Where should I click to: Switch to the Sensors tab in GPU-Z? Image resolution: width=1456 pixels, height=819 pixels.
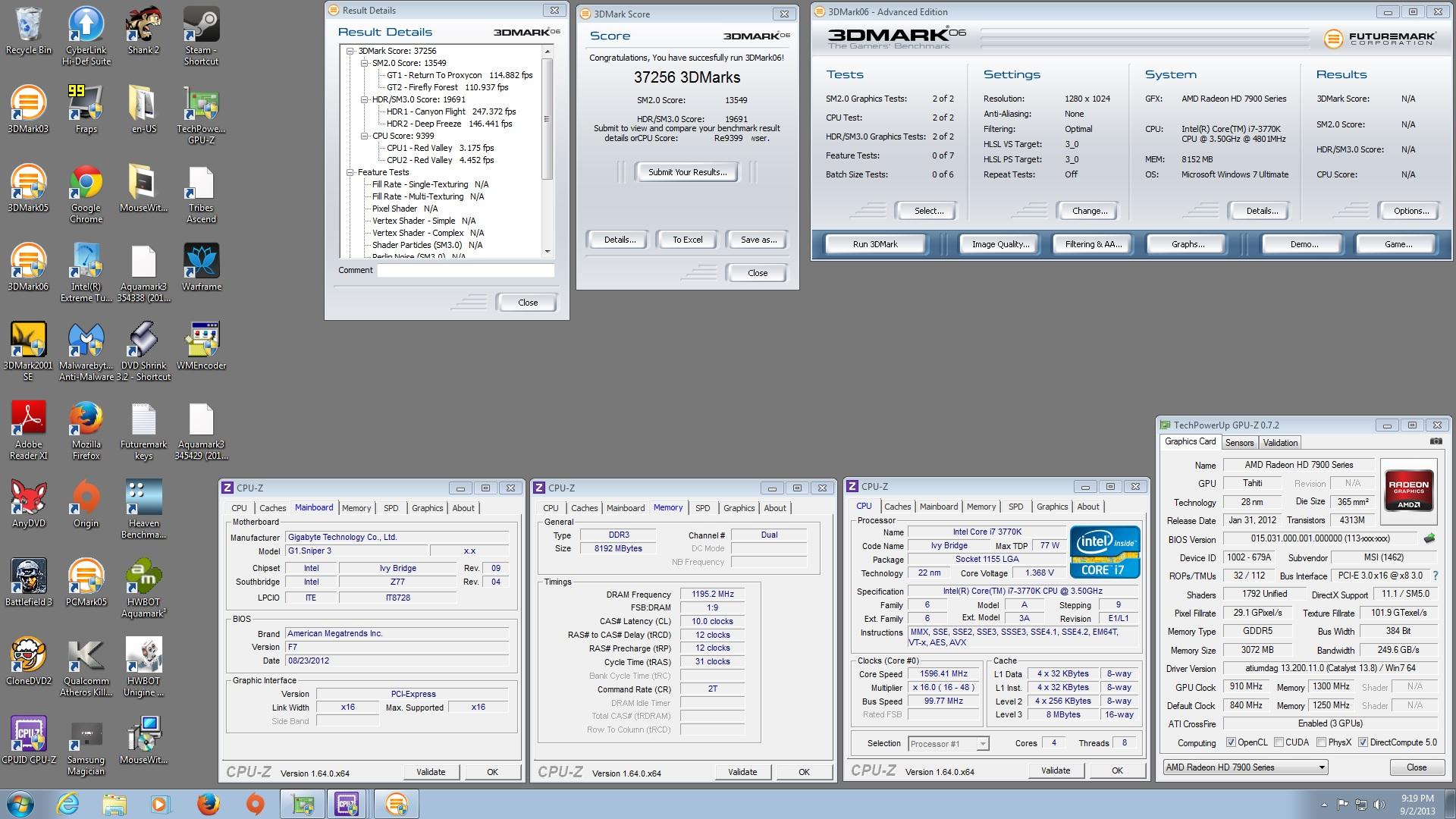pos(1239,443)
